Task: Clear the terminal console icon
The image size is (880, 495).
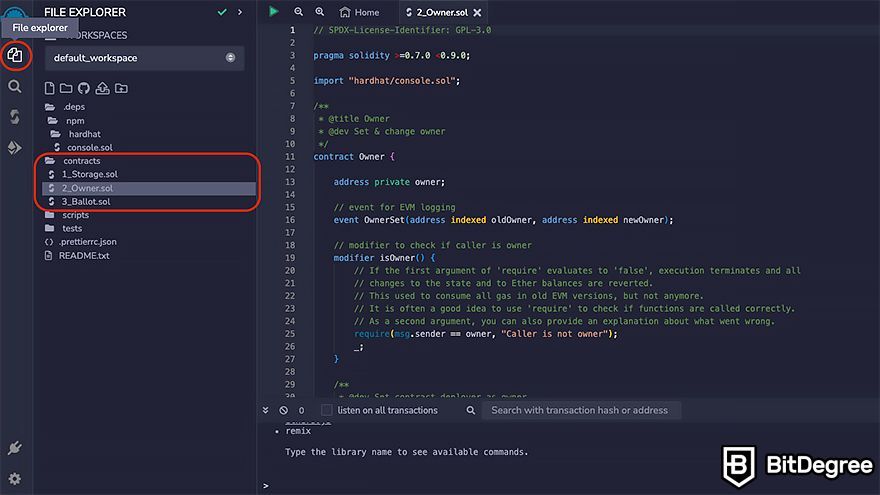Action: pos(283,410)
